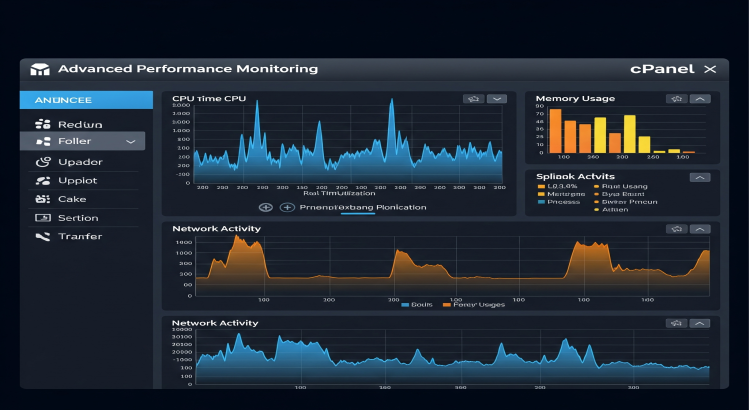Click the first plus icon below CPU chart

click(x=266, y=207)
